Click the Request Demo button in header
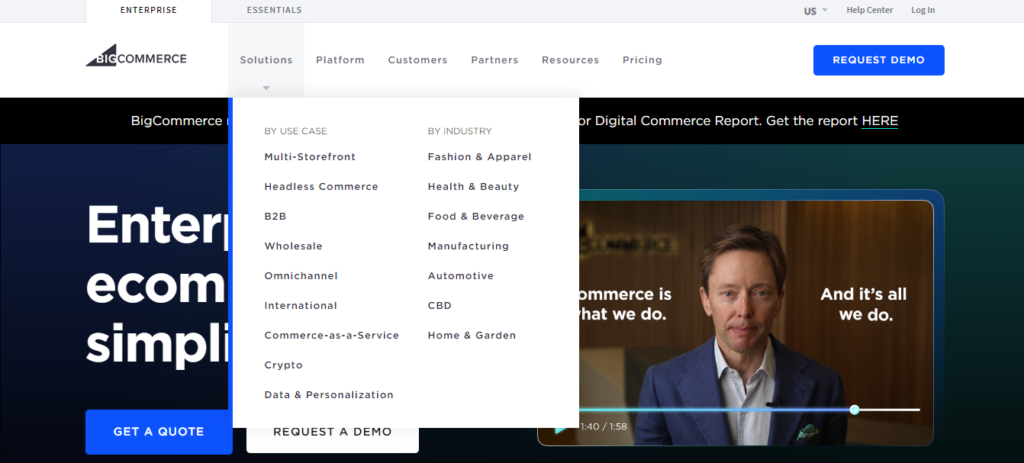This screenshot has height=463, width=1024. click(878, 60)
